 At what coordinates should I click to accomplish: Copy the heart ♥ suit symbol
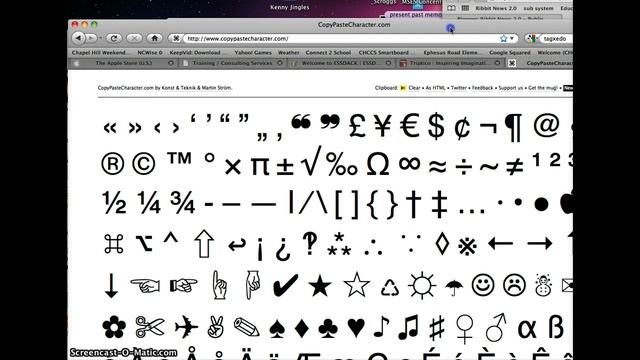[356, 328]
